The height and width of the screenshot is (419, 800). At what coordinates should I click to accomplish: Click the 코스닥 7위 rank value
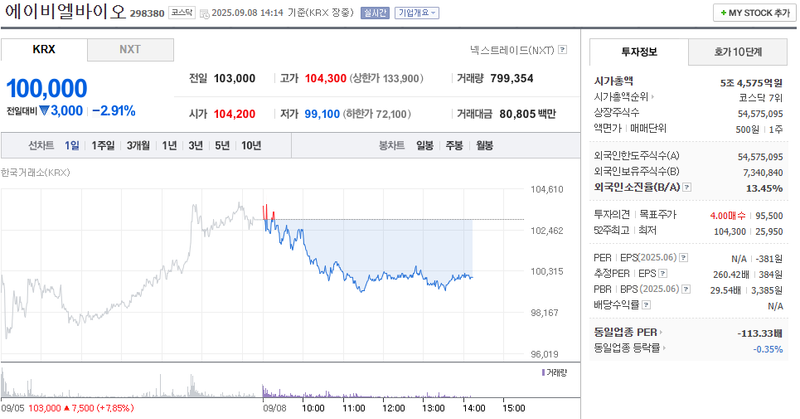coord(761,98)
